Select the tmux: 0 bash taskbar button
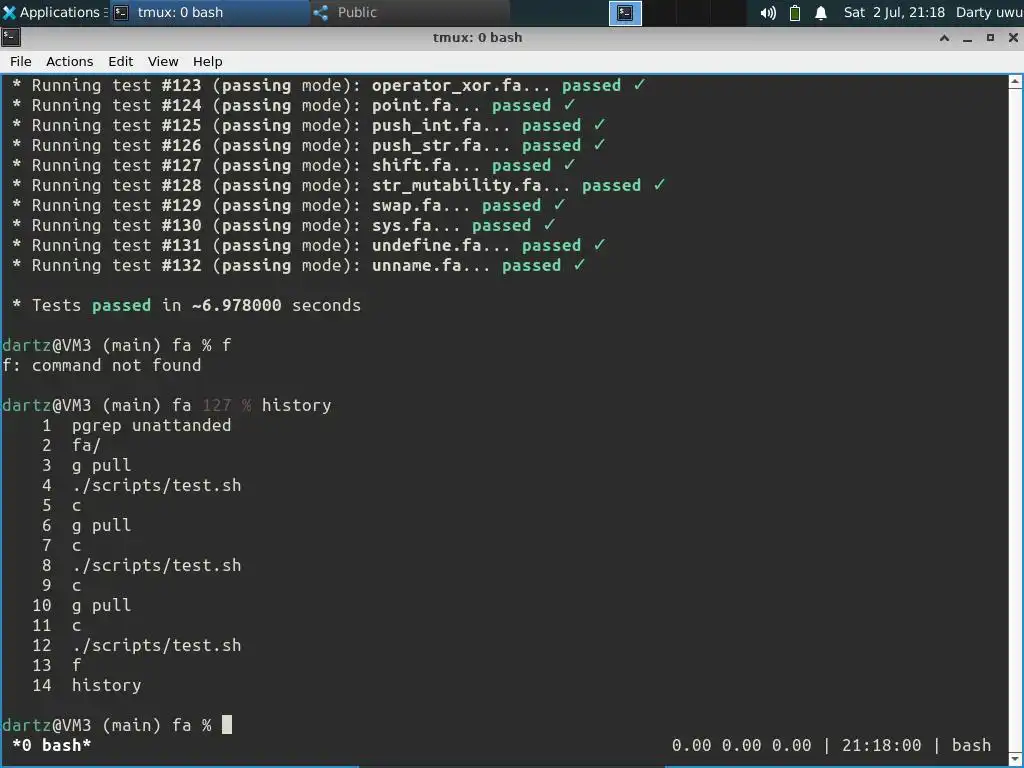Viewport: 1024px width, 768px height. point(209,12)
